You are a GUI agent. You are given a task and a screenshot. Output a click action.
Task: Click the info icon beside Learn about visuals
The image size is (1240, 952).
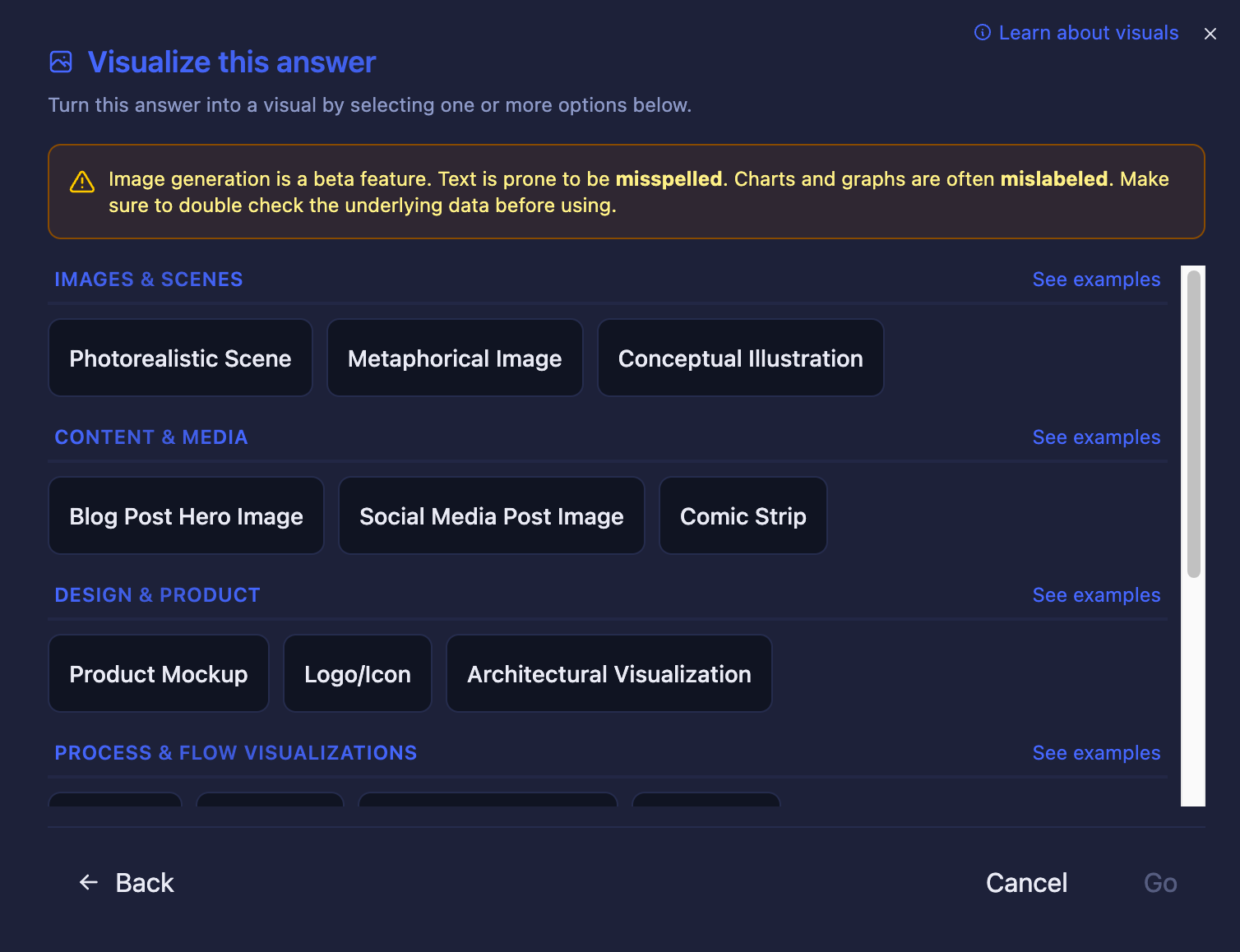point(982,33)
